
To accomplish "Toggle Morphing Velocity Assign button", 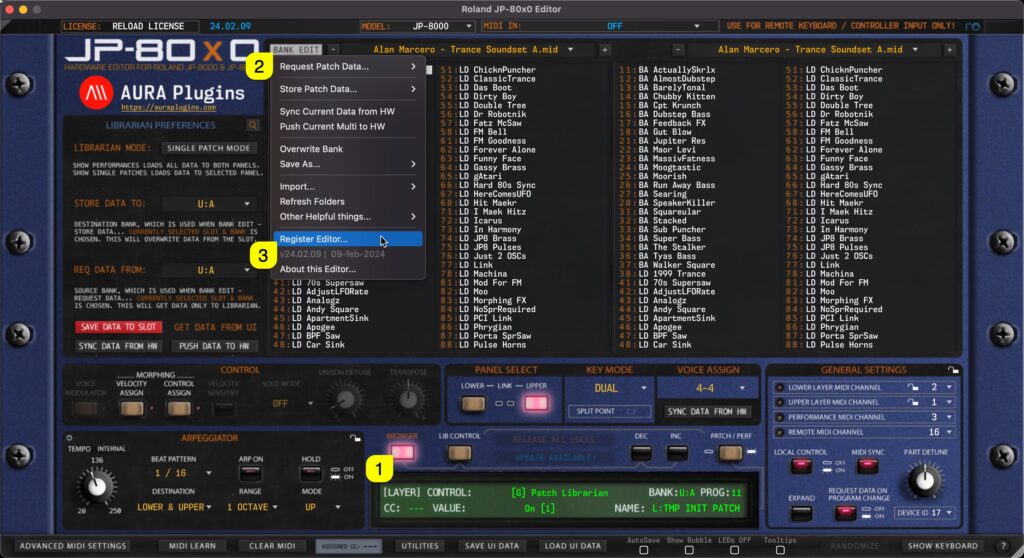I will pyautogui.click(x=131, y=409).
